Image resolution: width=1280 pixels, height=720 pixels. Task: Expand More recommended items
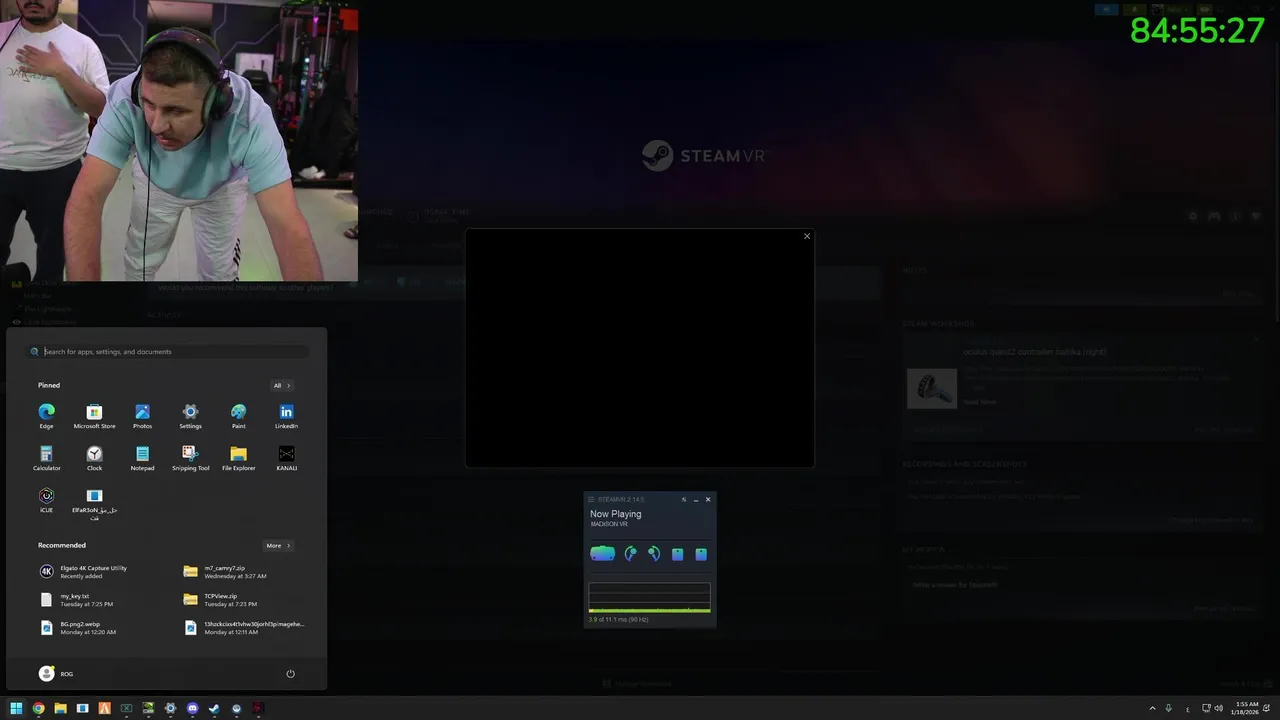[278, 545]
